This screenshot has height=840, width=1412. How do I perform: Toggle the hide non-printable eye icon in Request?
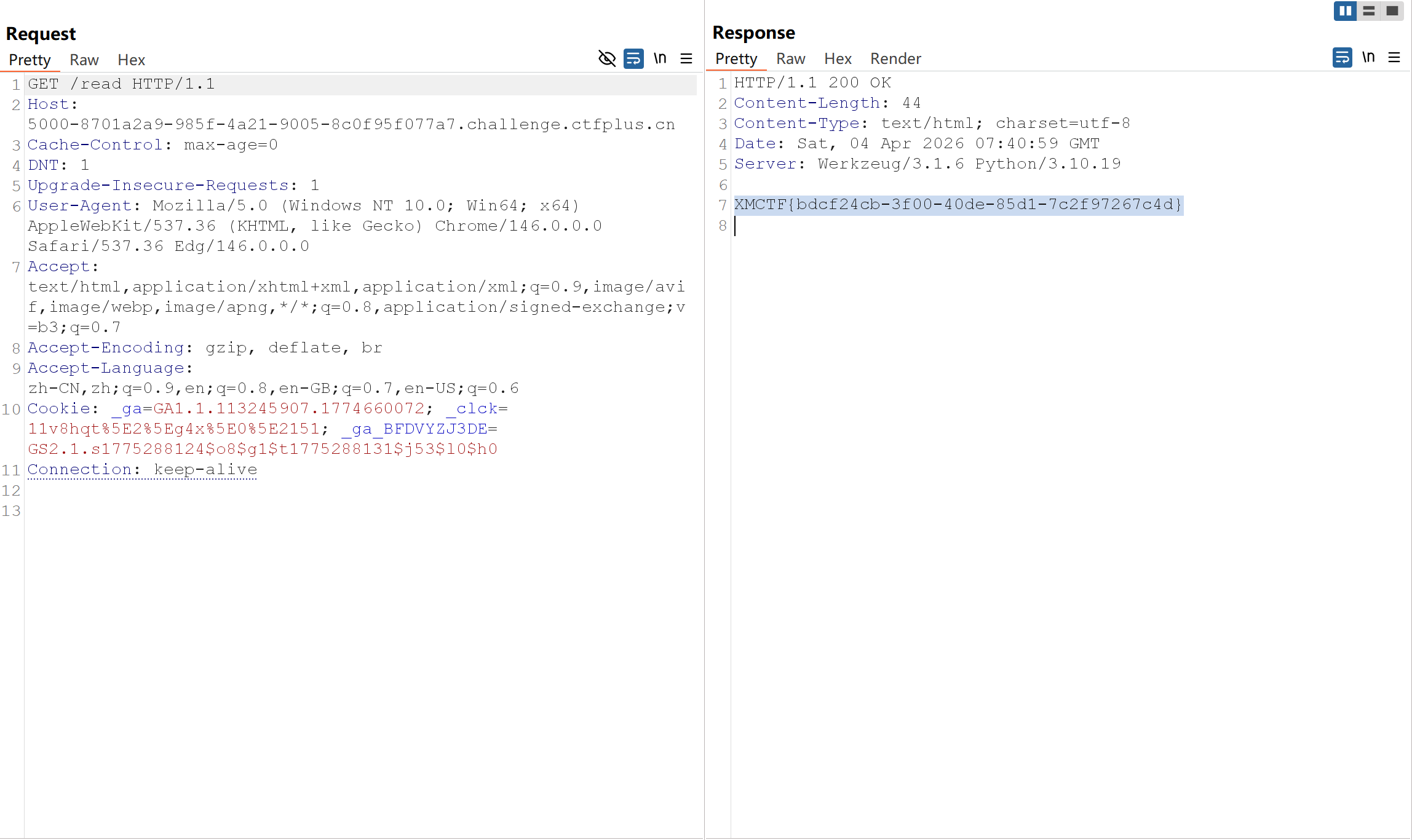pos(607,58)
